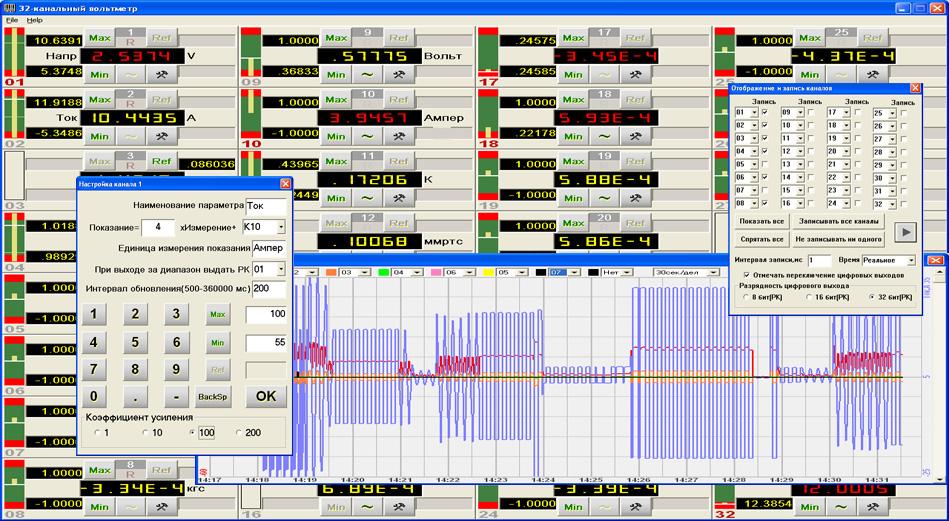
Task: Open settings tools icon for channel 18
Action: pyautogui.click(x=635, y=137)
